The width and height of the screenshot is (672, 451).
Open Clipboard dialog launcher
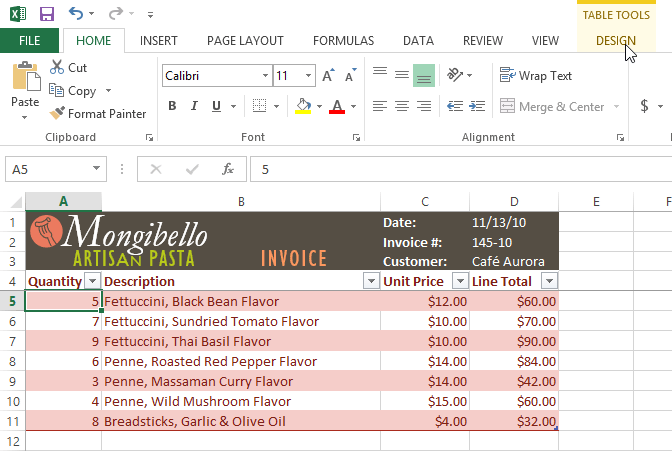149,137
